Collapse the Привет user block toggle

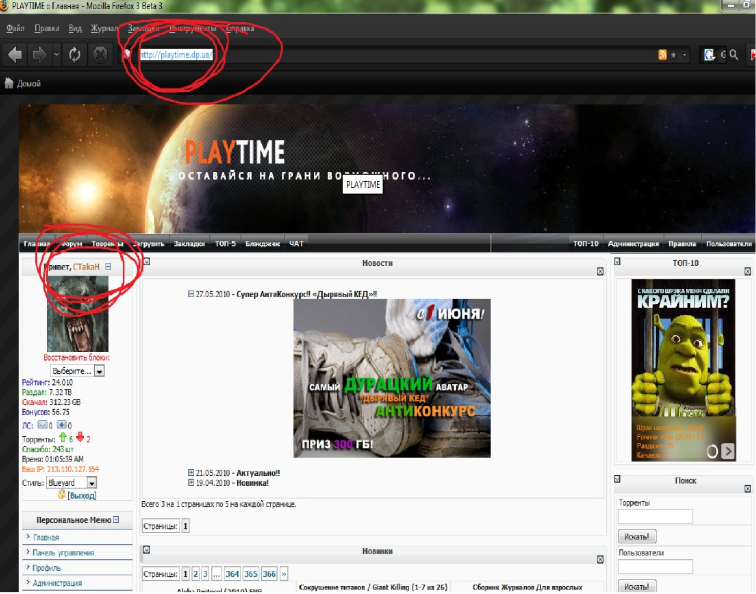click(108, 267)
